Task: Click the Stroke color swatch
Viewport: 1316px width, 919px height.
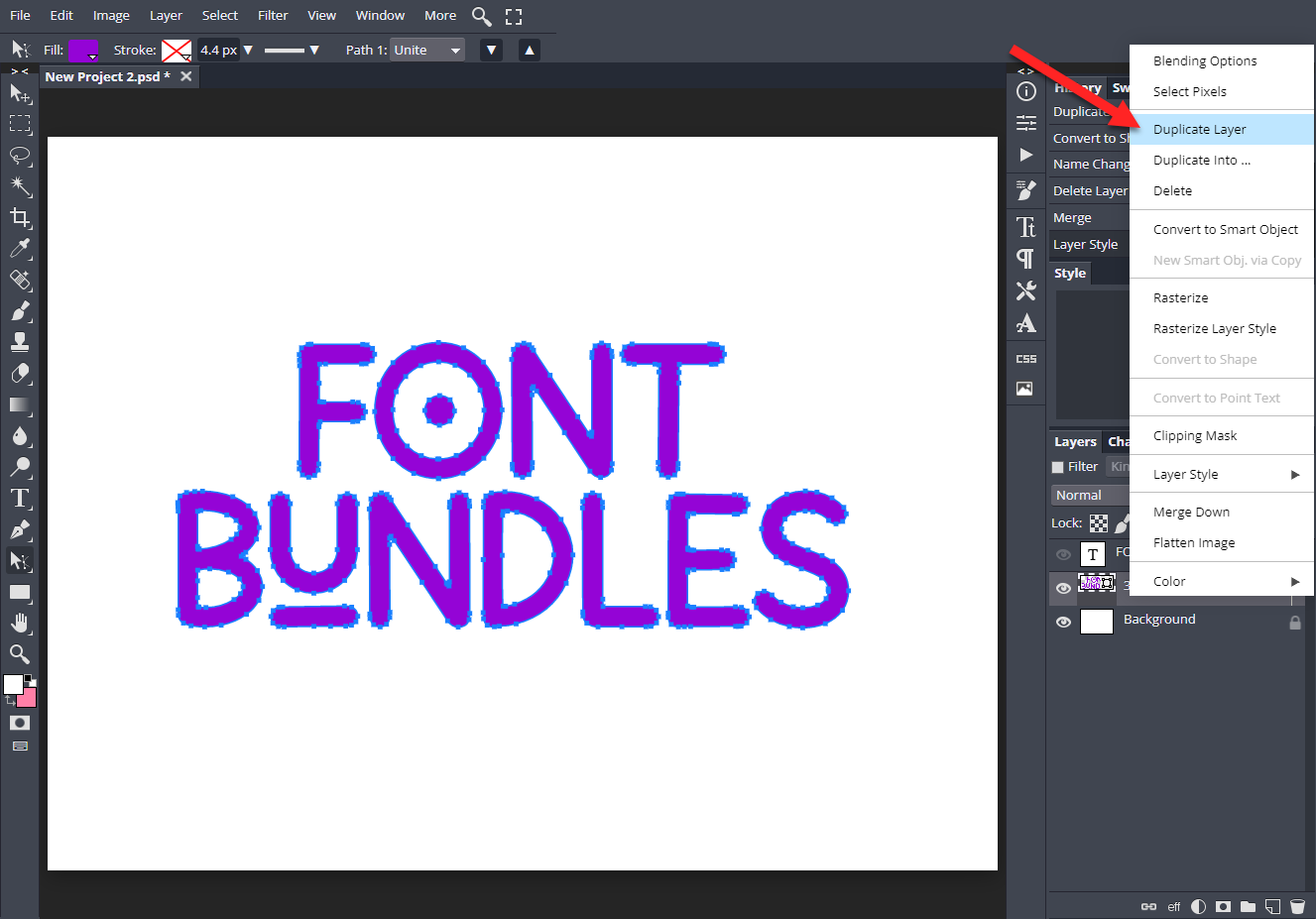Action: (x=177, y=51)
